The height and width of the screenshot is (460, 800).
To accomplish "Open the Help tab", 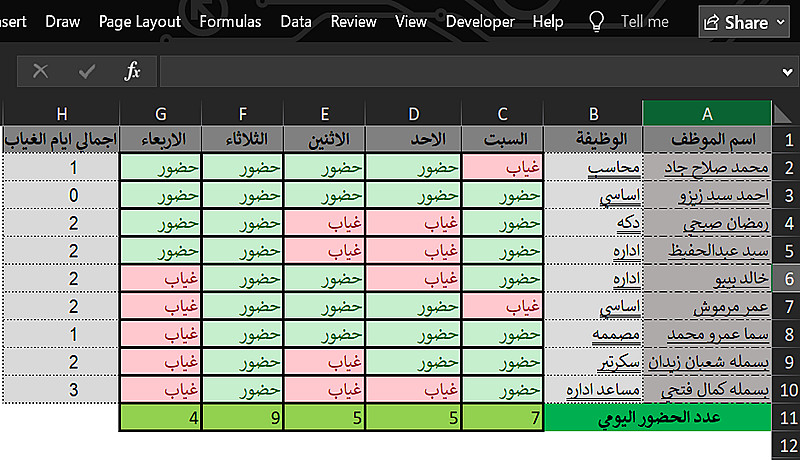I will [x=548, y=21].
